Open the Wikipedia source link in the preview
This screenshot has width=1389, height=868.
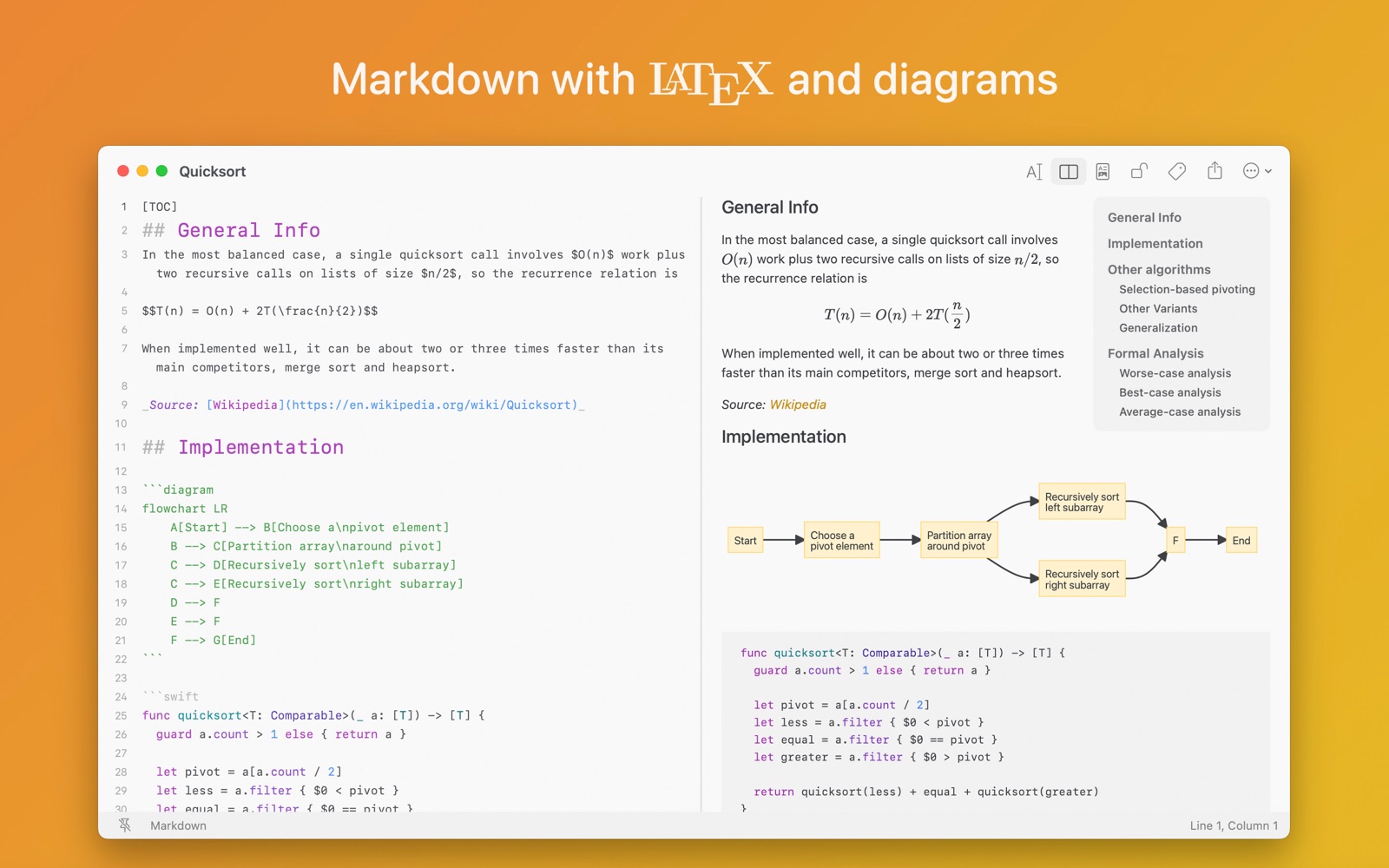pyautogui.click(x=798, y=404)
